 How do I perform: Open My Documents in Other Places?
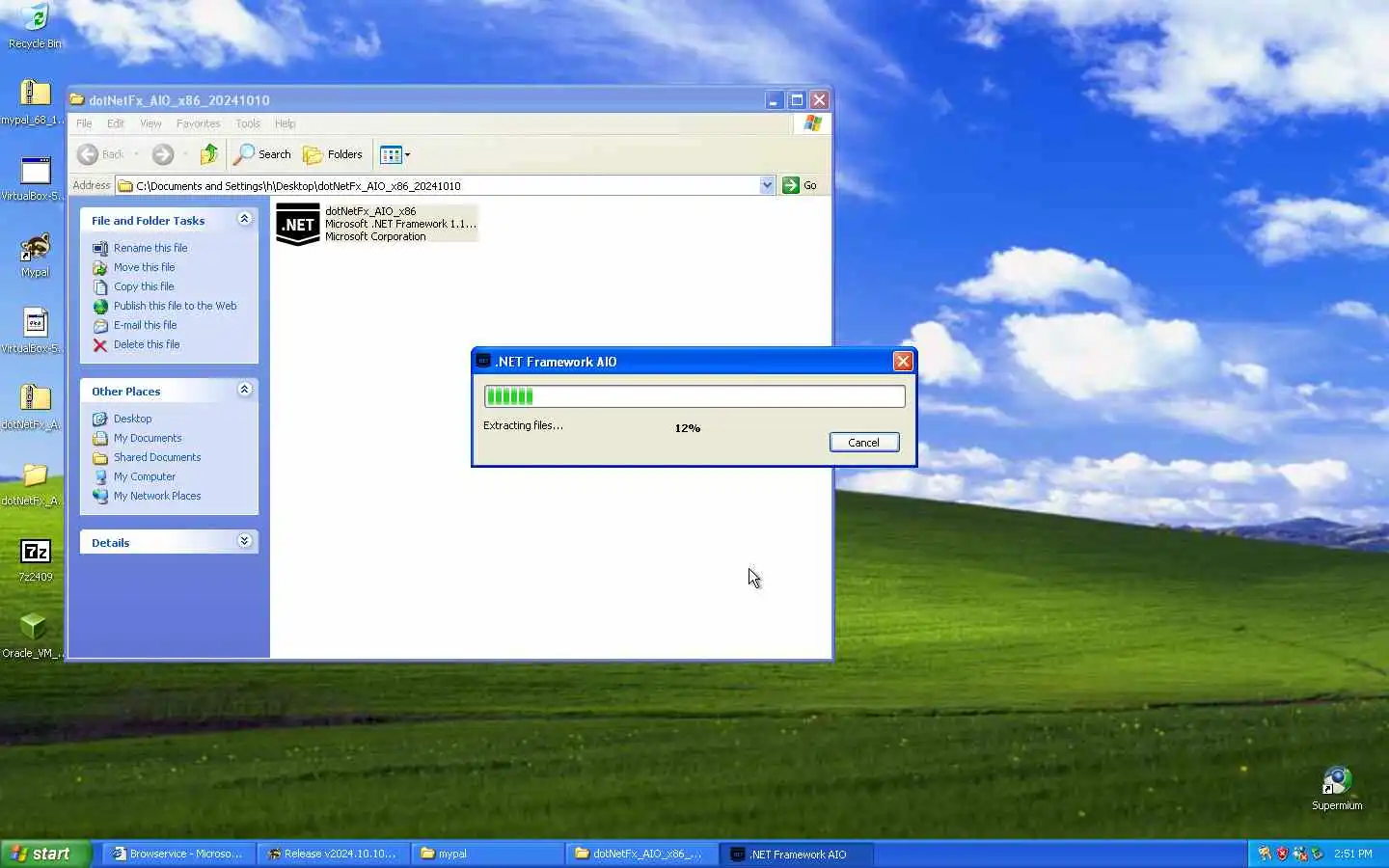(x=148, y=438)
